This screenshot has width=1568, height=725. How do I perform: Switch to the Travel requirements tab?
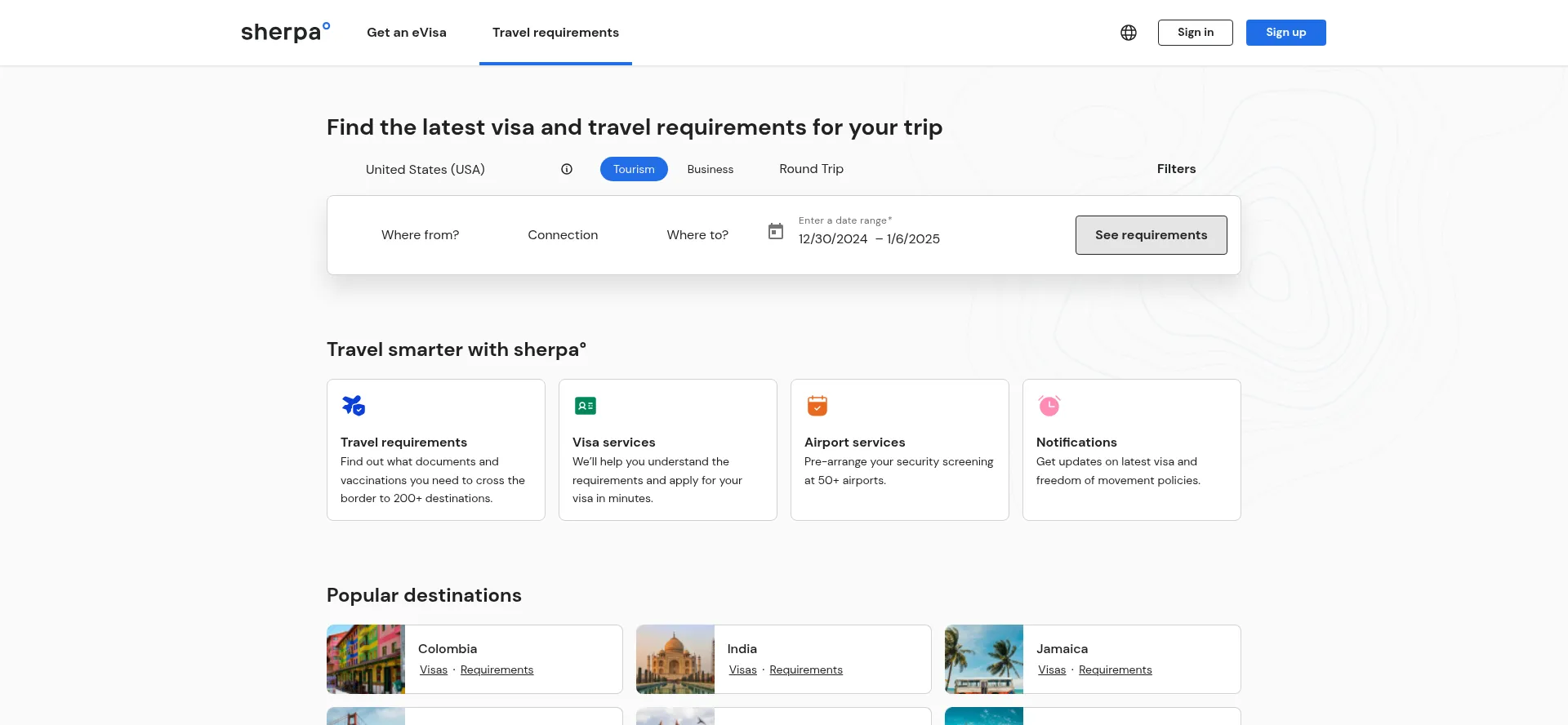[x=555, y=33]
